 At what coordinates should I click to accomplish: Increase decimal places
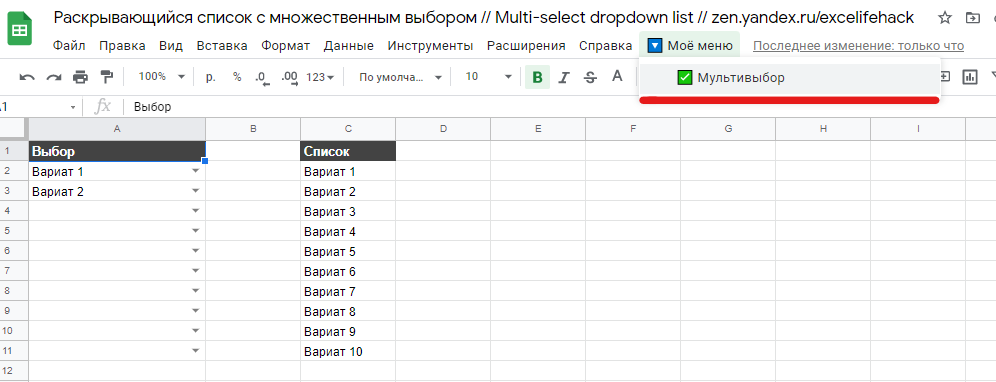coord(289,78)
